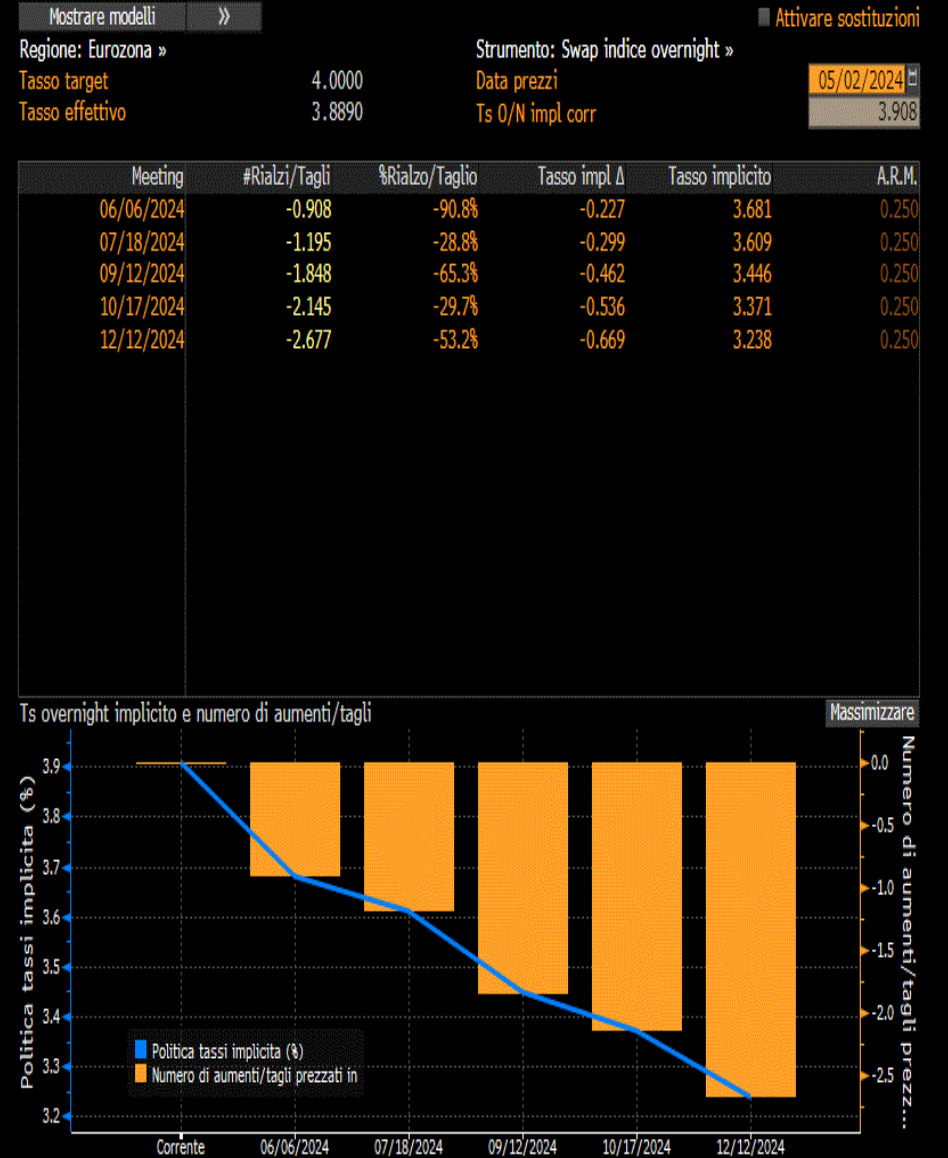This screenshot has height=1158, width=948.
Task: Expand the double-chevron next to Mostrare modelli
Action: tap(224, 16)
